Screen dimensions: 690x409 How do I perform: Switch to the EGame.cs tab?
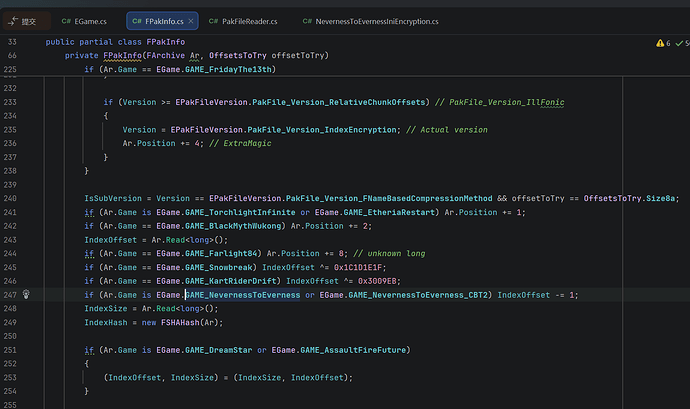(x=84, y=21)
